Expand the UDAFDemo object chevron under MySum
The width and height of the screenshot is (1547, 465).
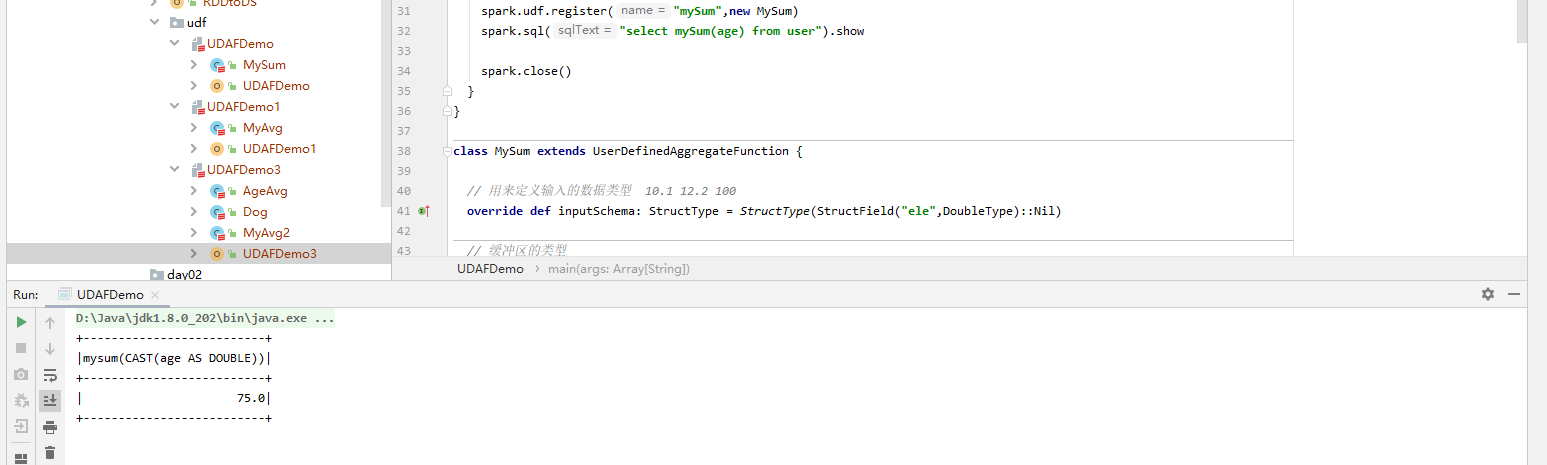tap(194, 86)
